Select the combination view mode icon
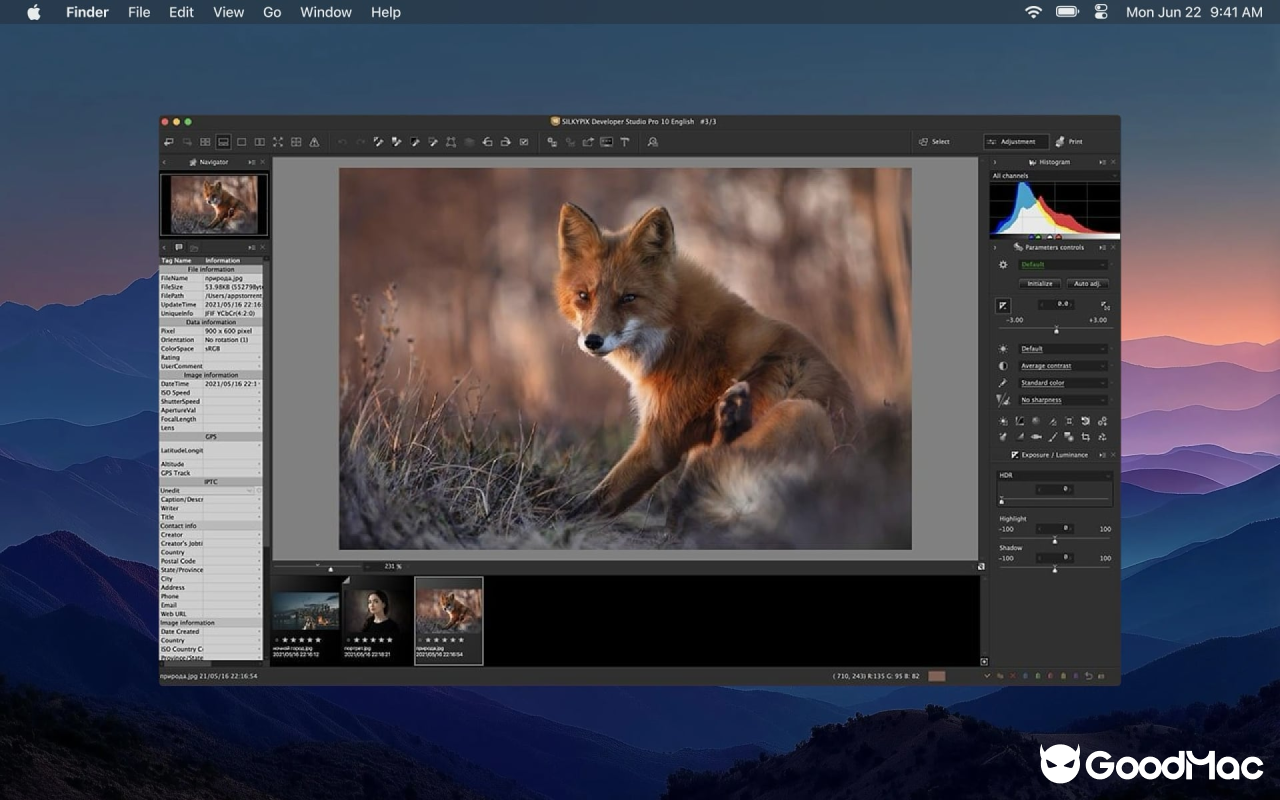The width and height of the screenshot is (1280, 800). (x=223, y=142)
